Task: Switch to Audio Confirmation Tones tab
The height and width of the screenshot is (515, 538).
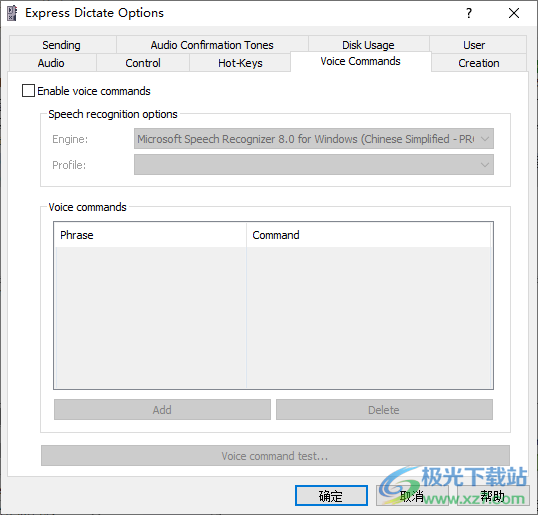Action: (212, 45)
